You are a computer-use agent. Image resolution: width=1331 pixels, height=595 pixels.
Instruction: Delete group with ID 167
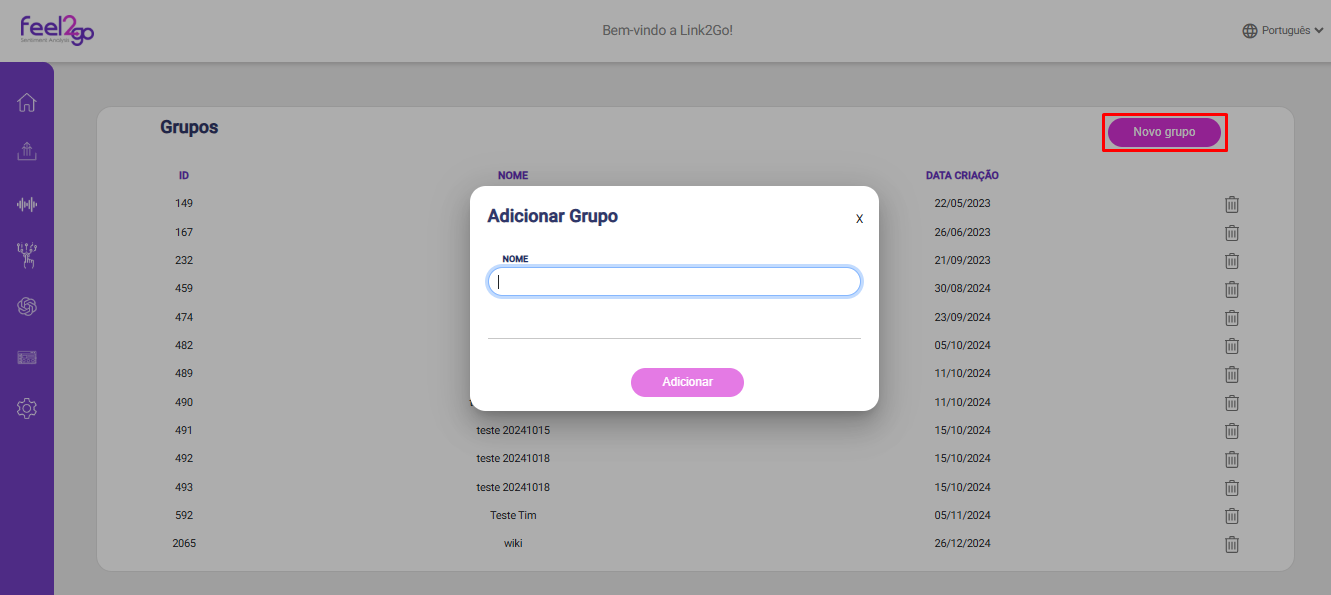tap(1232, 232)
